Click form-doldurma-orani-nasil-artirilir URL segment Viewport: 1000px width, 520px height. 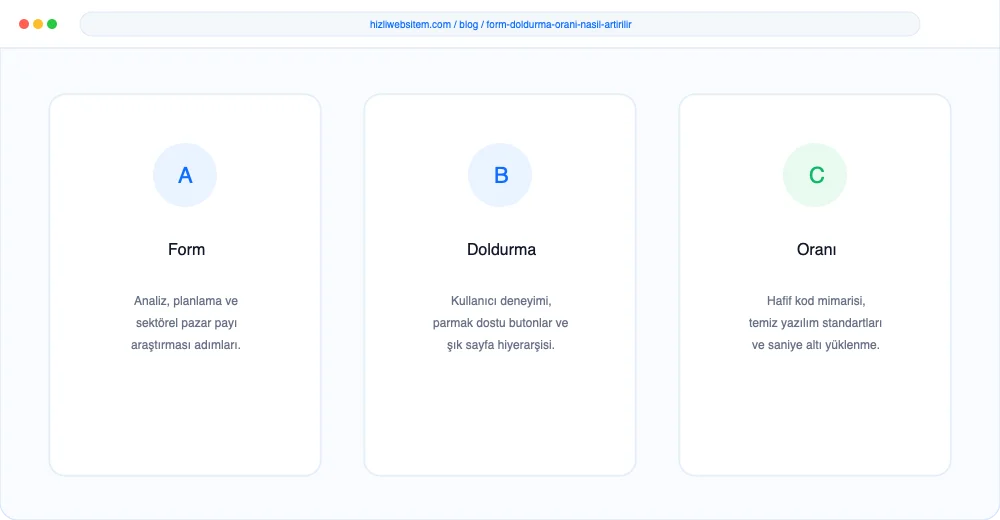tap(559, 24)
